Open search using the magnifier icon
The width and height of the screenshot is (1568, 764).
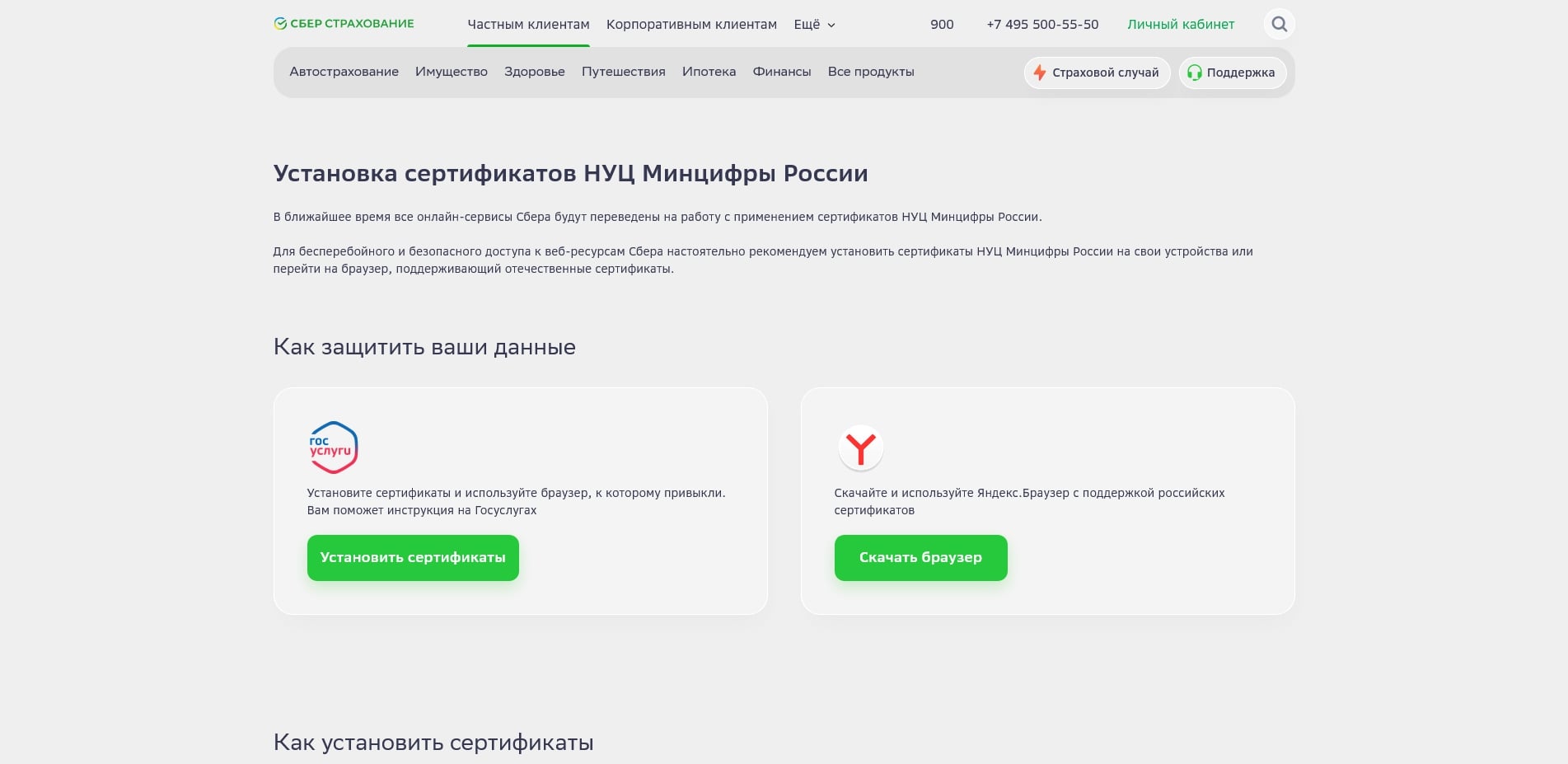click(1278, 24)
